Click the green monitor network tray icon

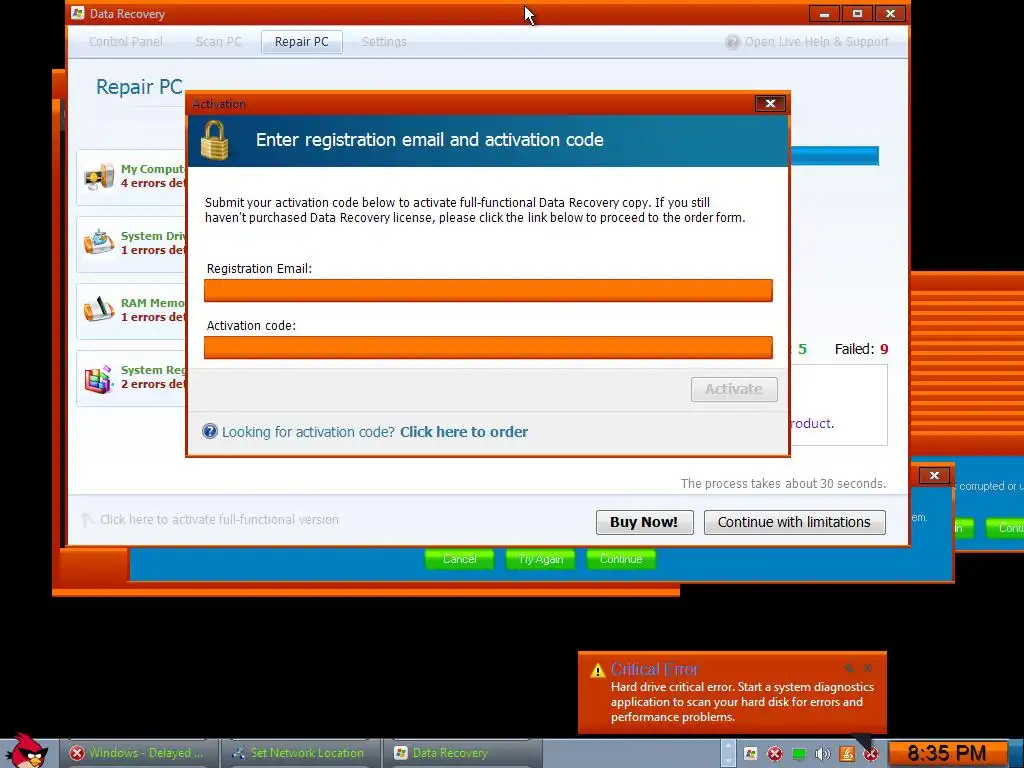[x=799, y=754]
